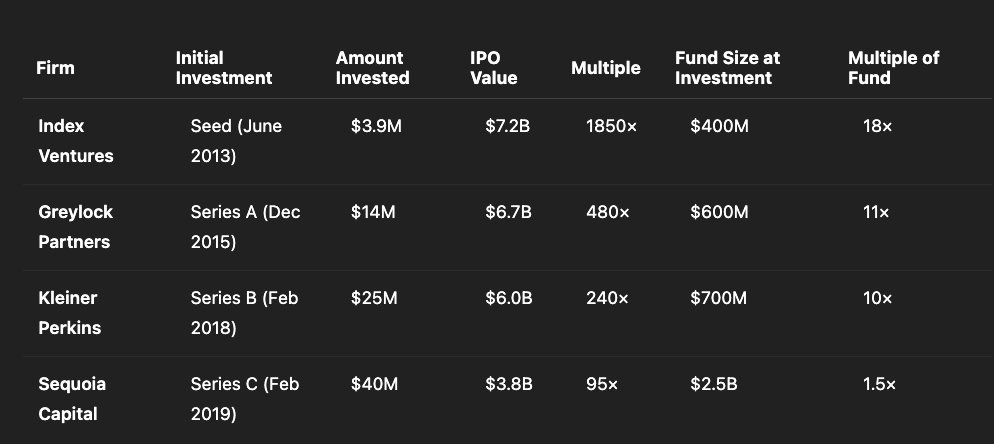The width and height of the screenshot is (994, 444).
Task: Click the Initial Investment column header
Action: coord(223,68)
